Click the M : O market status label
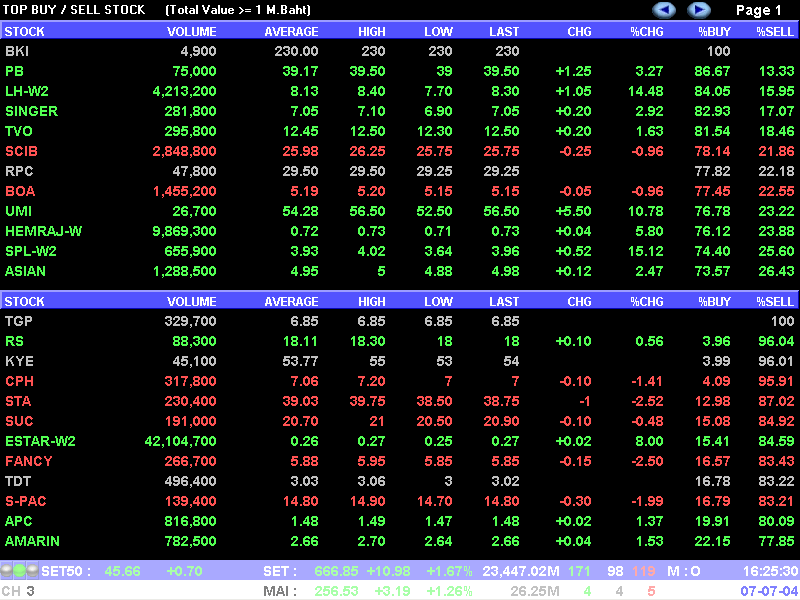The width and height of the screenshot is (800, 600). coord(684,571)
